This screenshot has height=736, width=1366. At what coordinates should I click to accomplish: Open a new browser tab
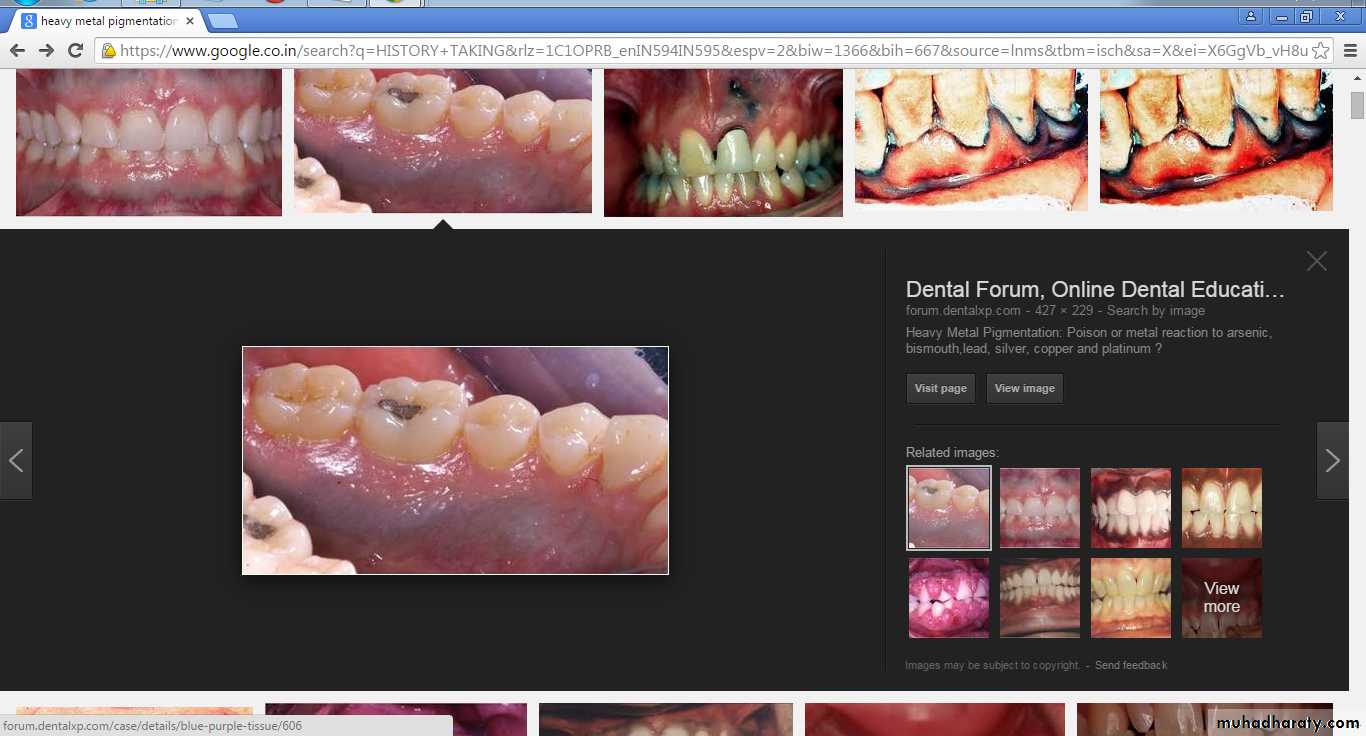[x=222, y=21]
